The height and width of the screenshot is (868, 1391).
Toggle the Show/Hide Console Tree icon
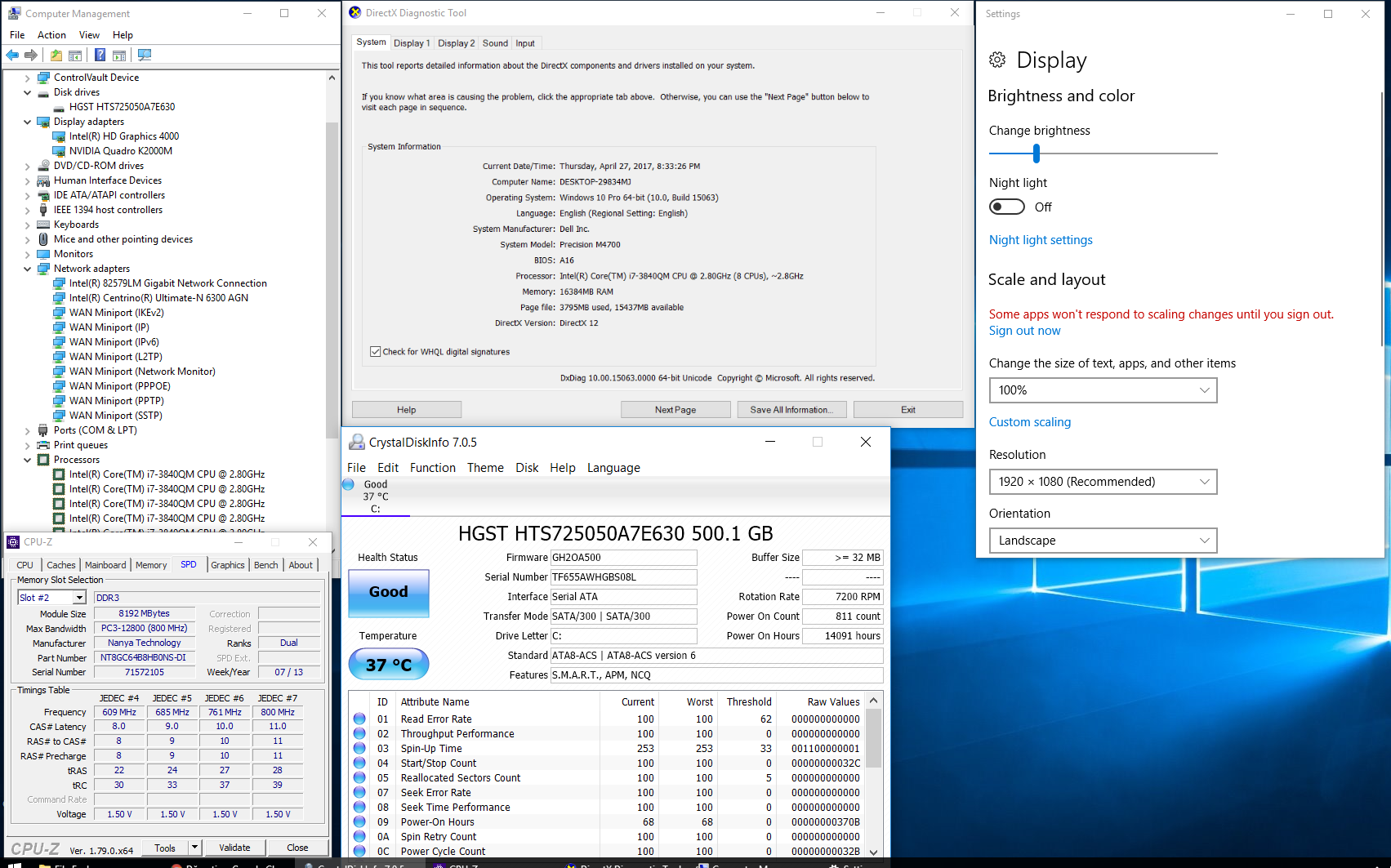click(75, 55)
